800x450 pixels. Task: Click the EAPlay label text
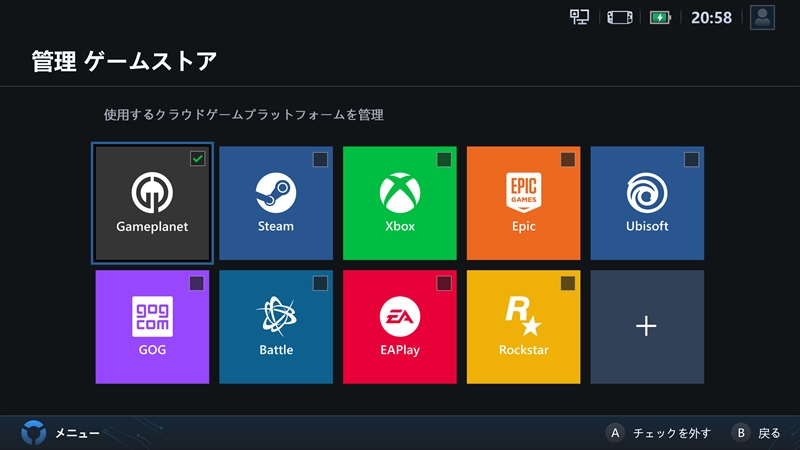[399, 351]
